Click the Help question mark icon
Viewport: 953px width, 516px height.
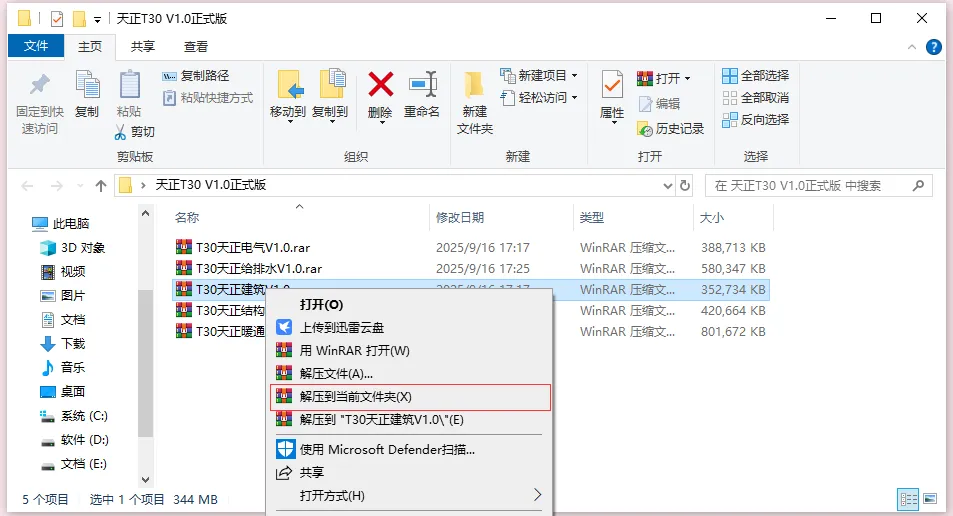[x=934, y=47]
